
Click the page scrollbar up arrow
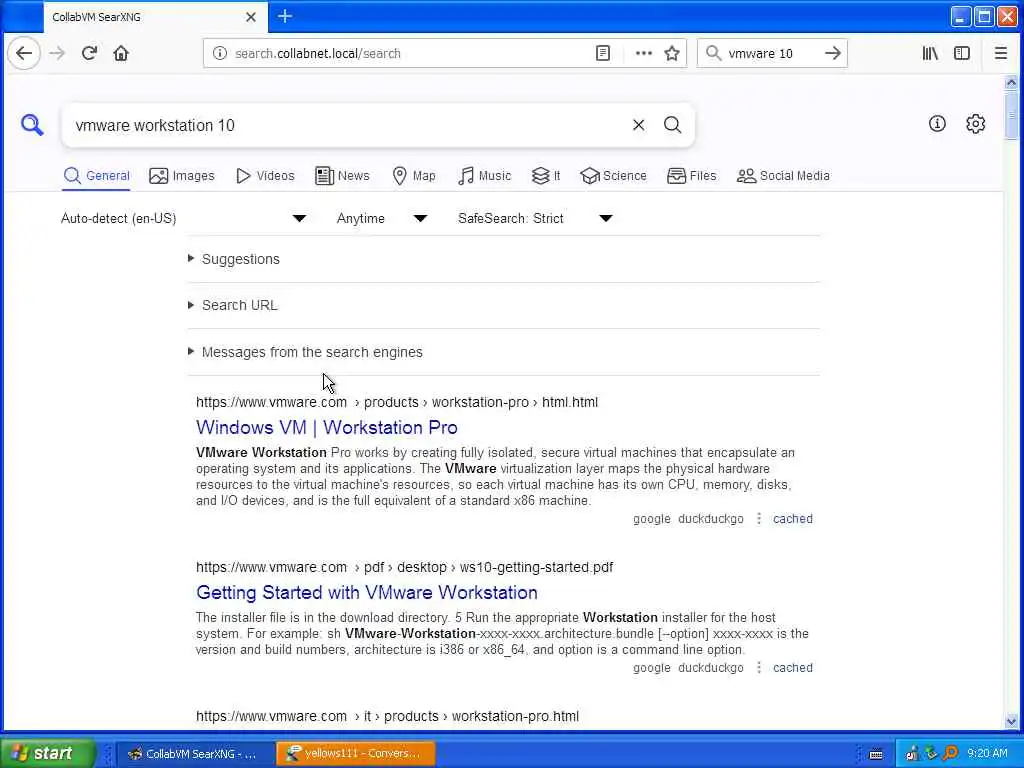click(x=1011, y=82)
